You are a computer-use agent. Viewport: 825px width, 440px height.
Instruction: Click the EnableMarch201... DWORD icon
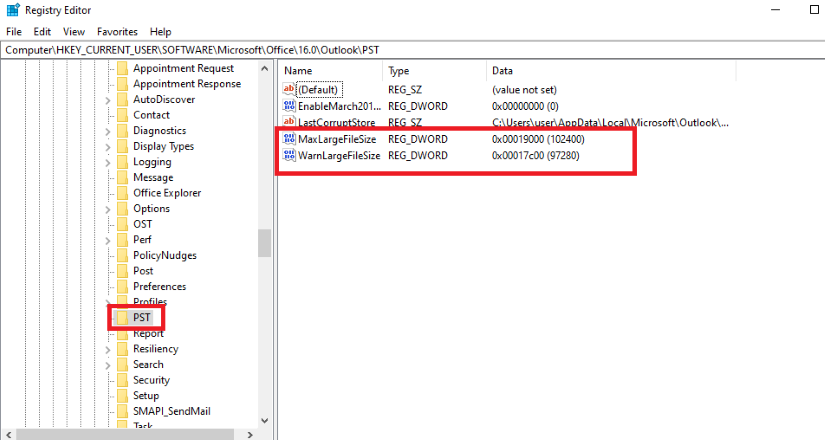289,106
